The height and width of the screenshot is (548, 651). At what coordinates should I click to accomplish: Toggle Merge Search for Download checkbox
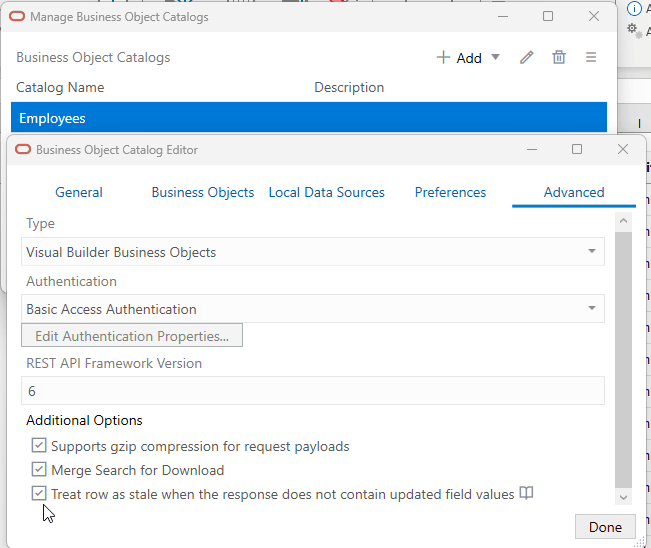coord(39,470)
